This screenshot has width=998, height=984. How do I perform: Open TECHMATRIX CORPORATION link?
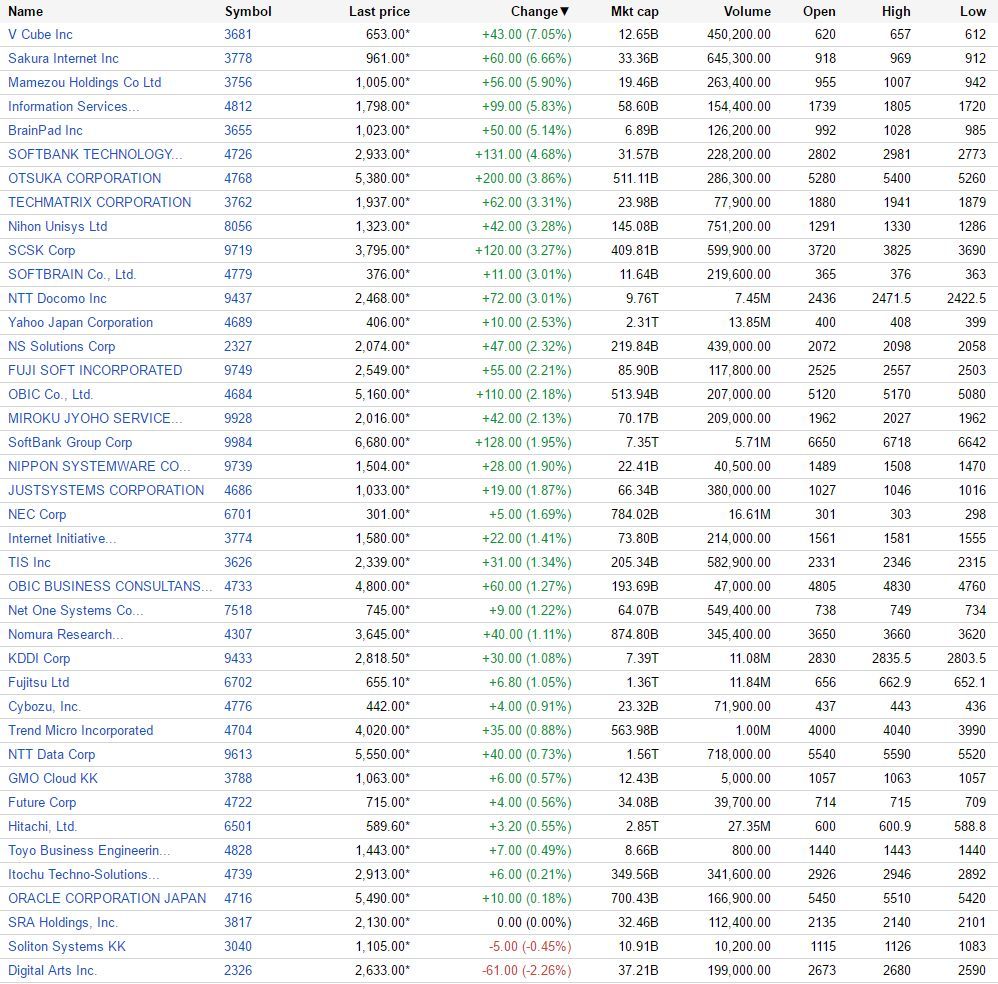pyautogui.click(x=99, y=202)
